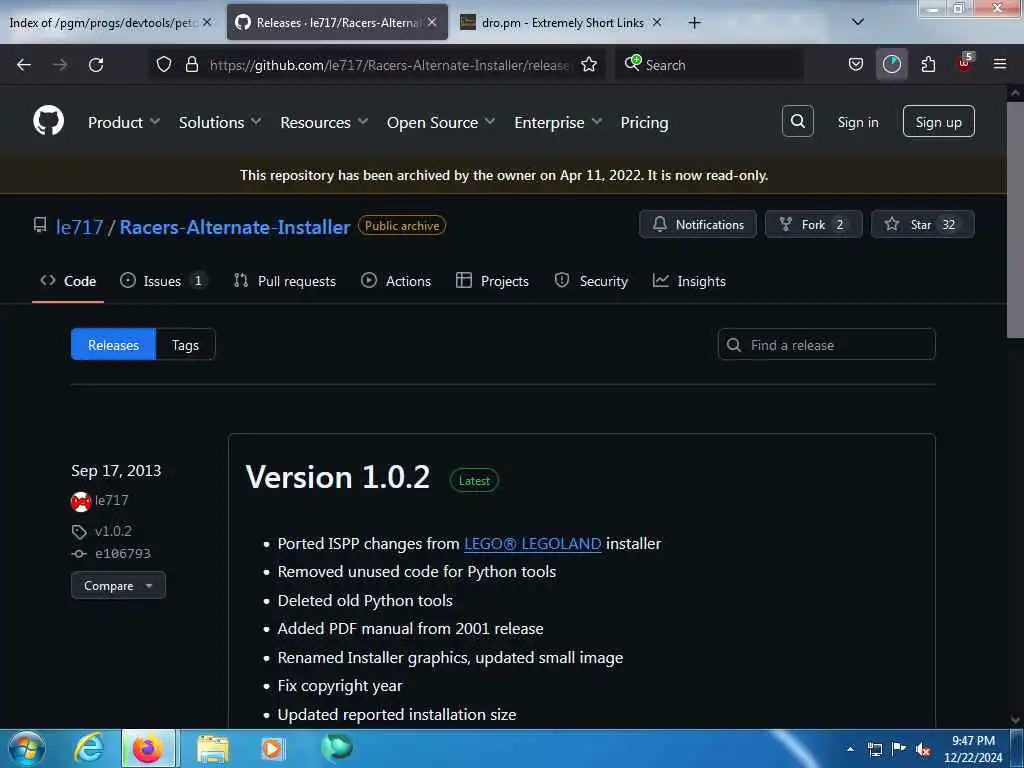Open the Windows Start menu
Screen dimensions: 1024x768
coord(27,749)
